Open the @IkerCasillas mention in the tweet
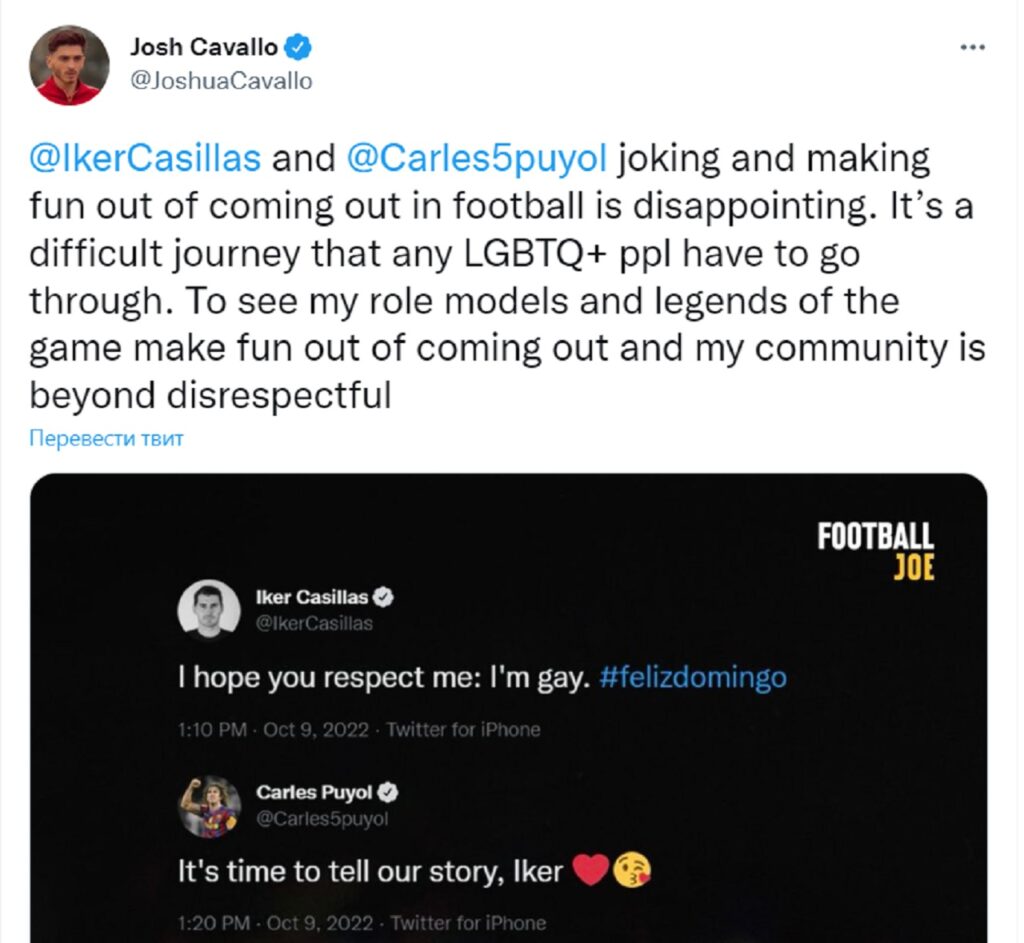Image resolution: width=1024 pixels, height=943 pixels. [145, 159]
